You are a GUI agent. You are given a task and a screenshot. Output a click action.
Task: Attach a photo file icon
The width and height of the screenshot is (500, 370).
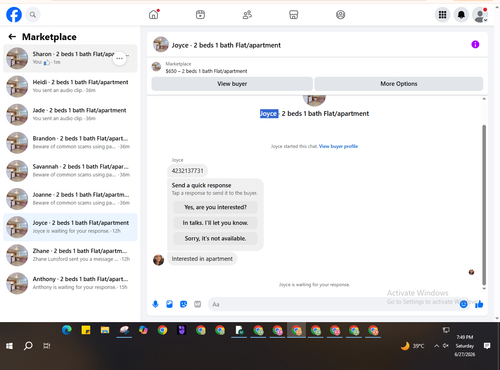(169, 304)
